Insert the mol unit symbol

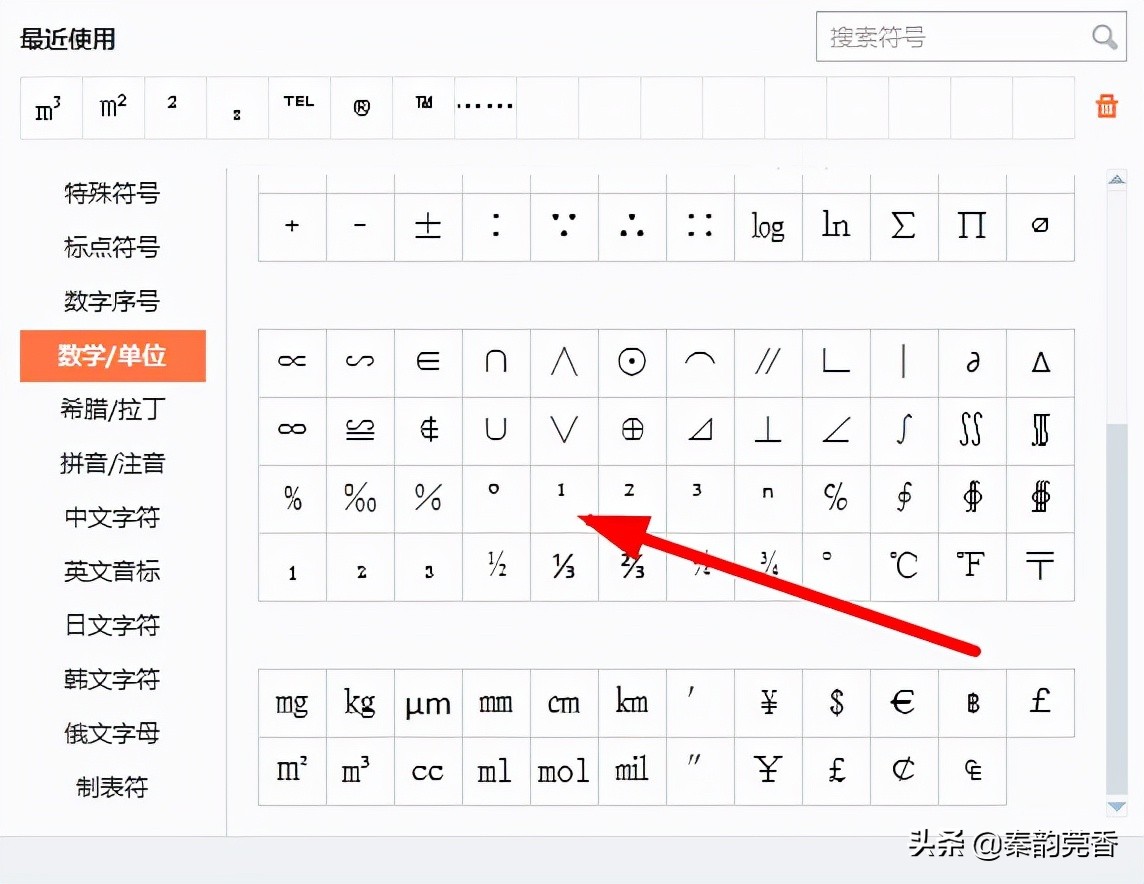(x=563, y=771)
